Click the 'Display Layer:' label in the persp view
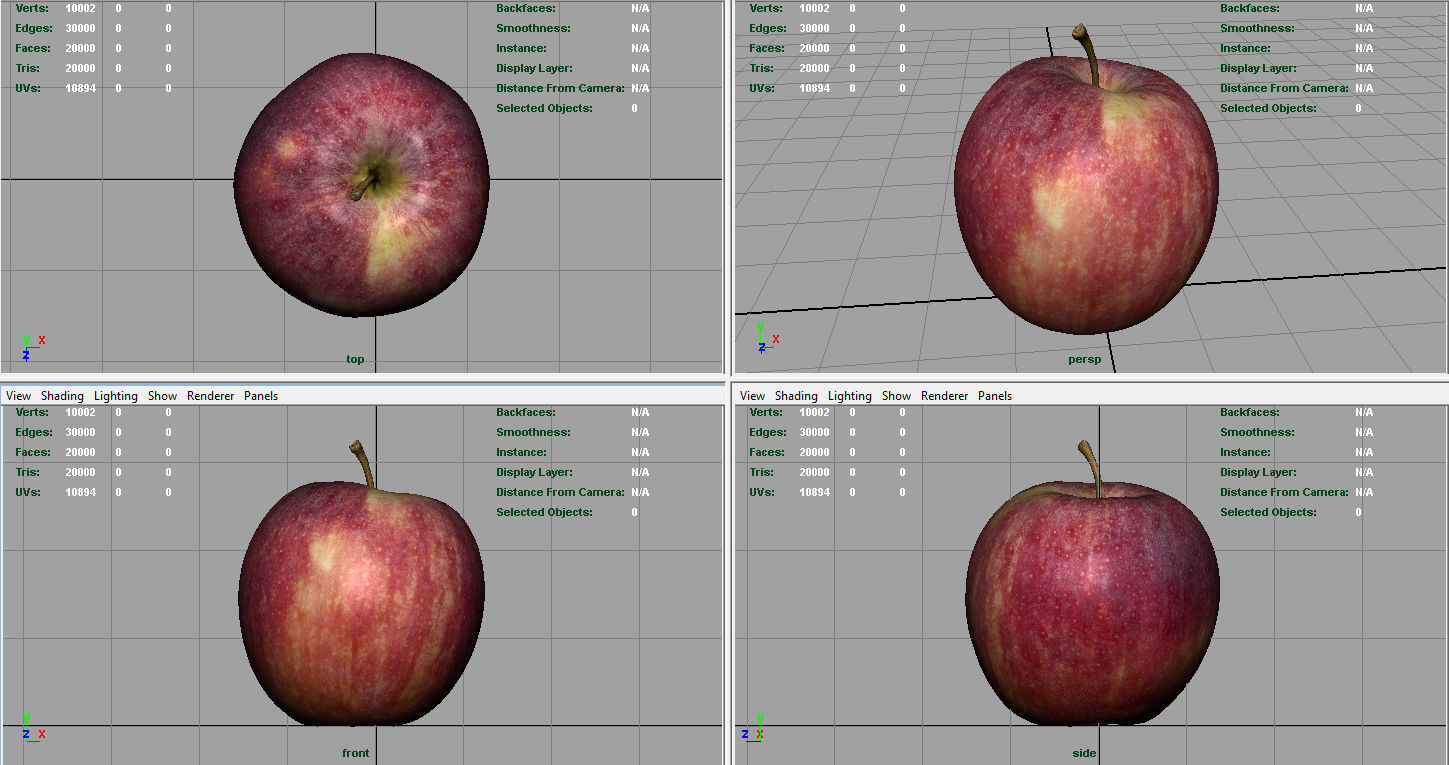The height and width of the screenshot is (765, 1449). tap(1259, 68)
